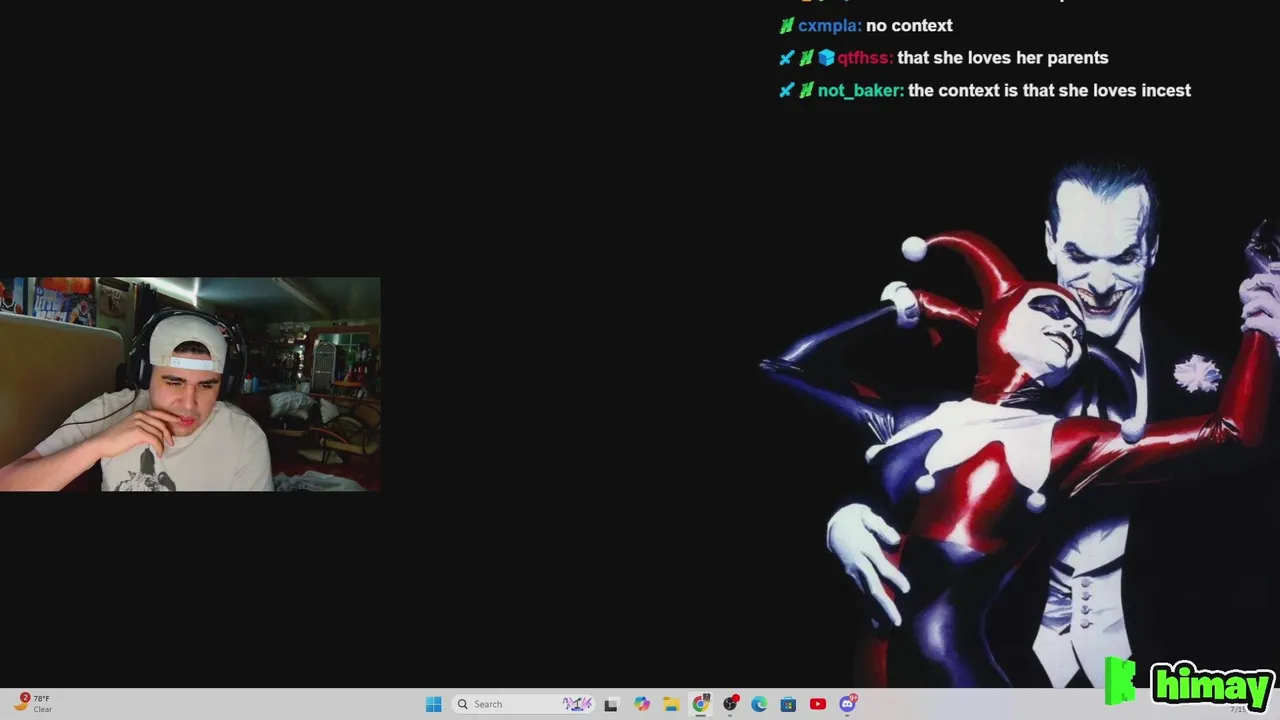Image resolution: width=1280 pixels, height=720 pixels.
Task: Switch to the Google Chrome window
Action: [x=701, y=704]
